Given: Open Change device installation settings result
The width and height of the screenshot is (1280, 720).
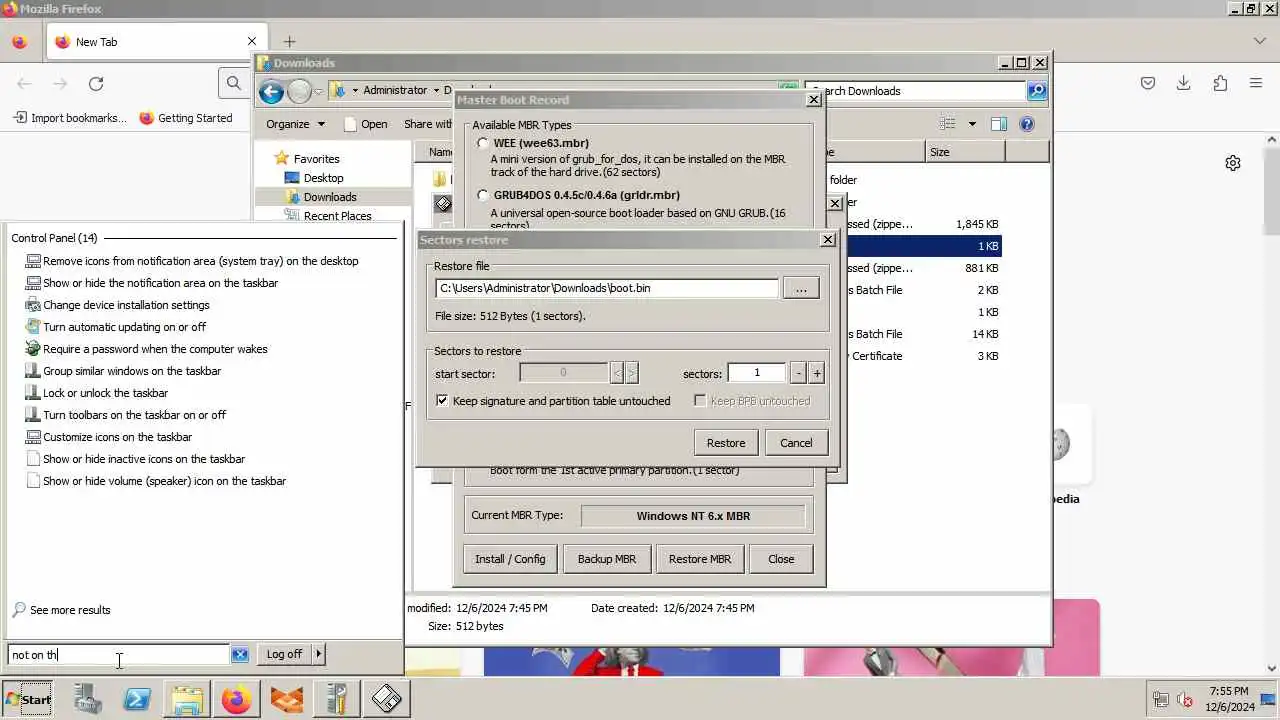Looking at the screenshot, I should (126, 305).
